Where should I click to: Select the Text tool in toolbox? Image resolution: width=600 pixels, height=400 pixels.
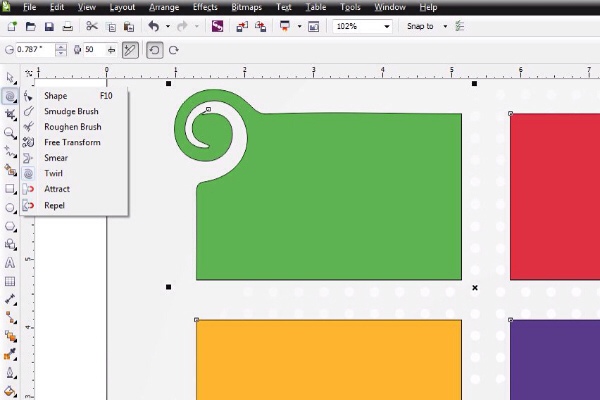tap(10, 262)
